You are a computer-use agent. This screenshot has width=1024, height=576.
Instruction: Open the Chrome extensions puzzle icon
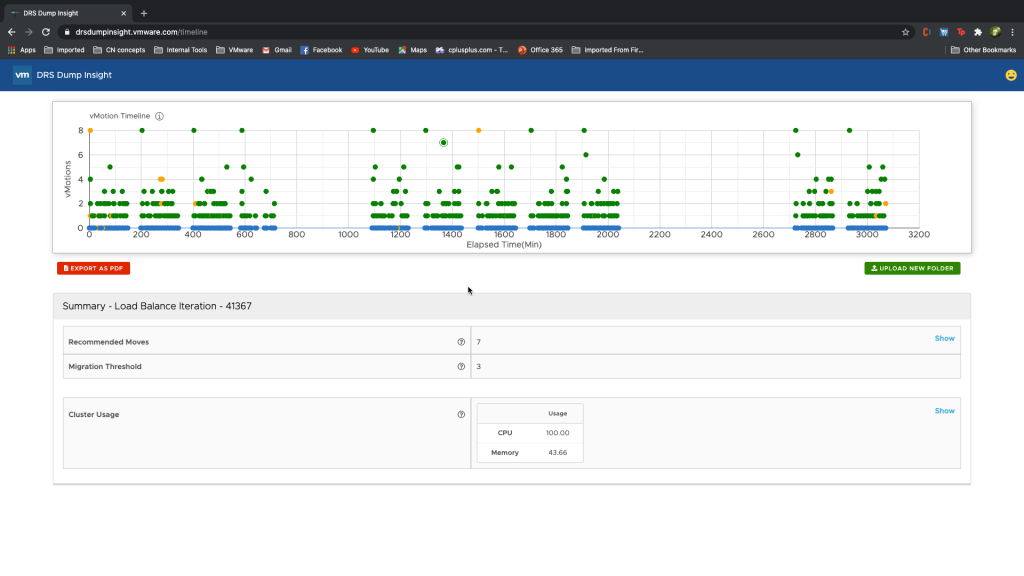(x=977, y=32)
